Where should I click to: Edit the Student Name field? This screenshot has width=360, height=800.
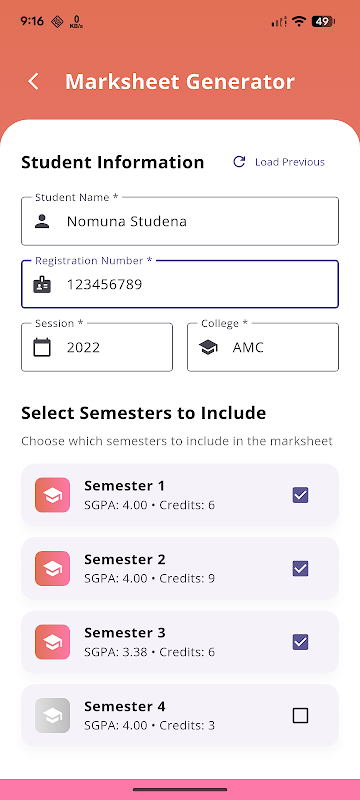tap(180, 221)
